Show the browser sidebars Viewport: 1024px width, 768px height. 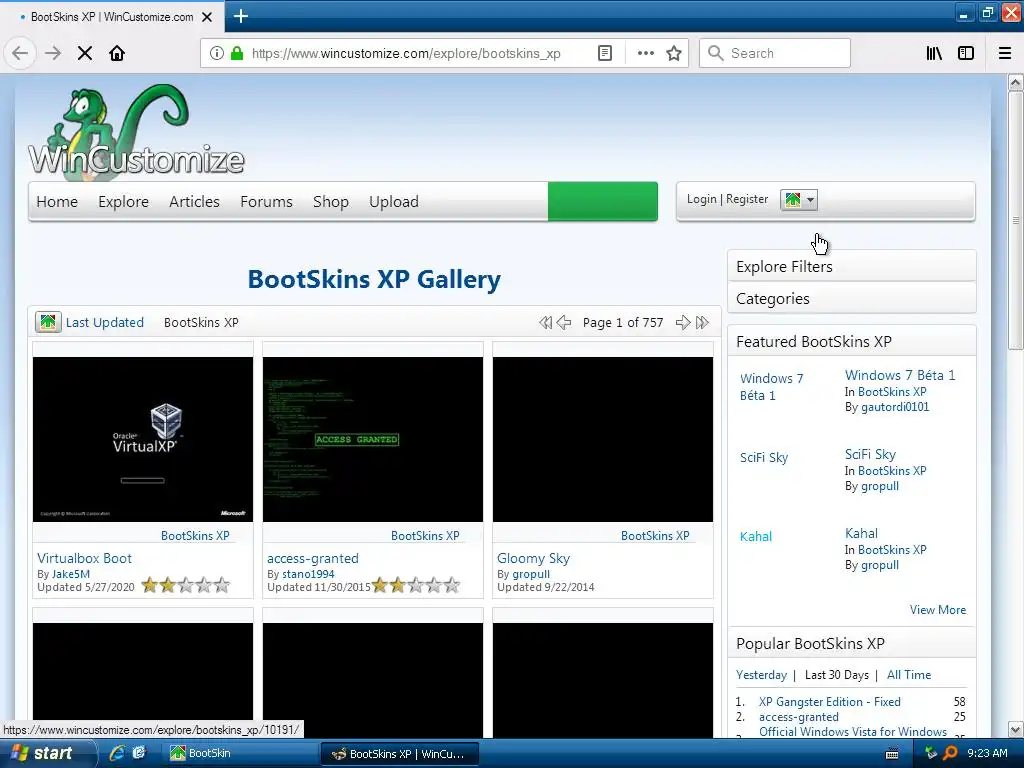click(x=966, y=53)
